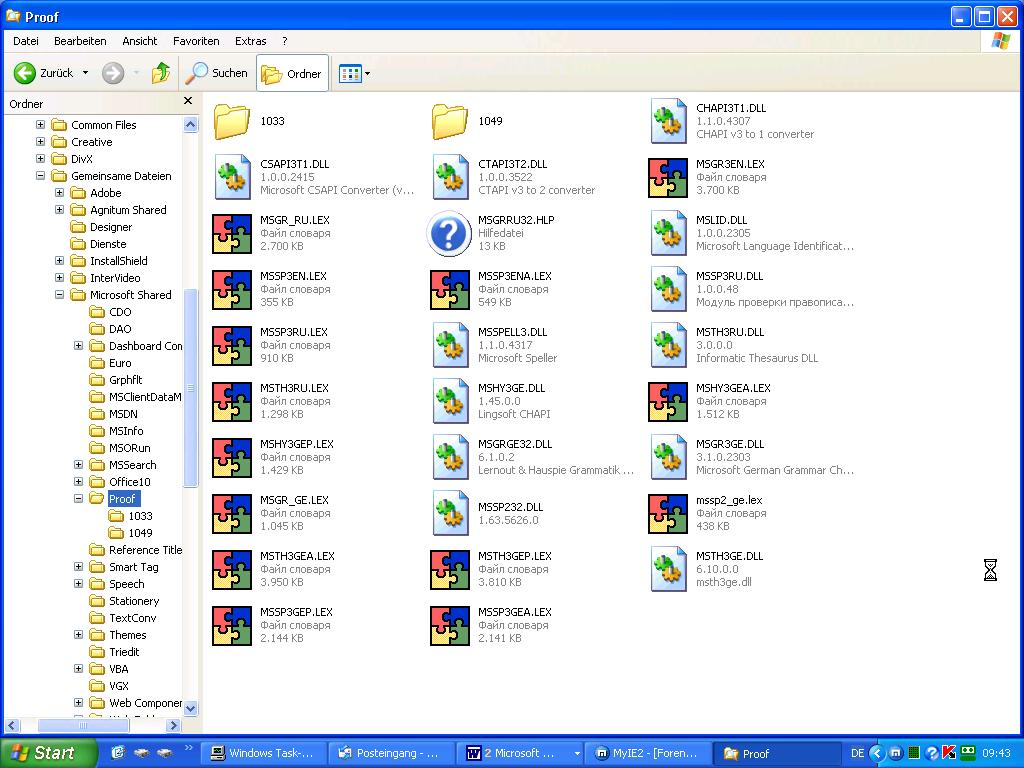Click the DE language indicator in tray

tap(857, 754)
